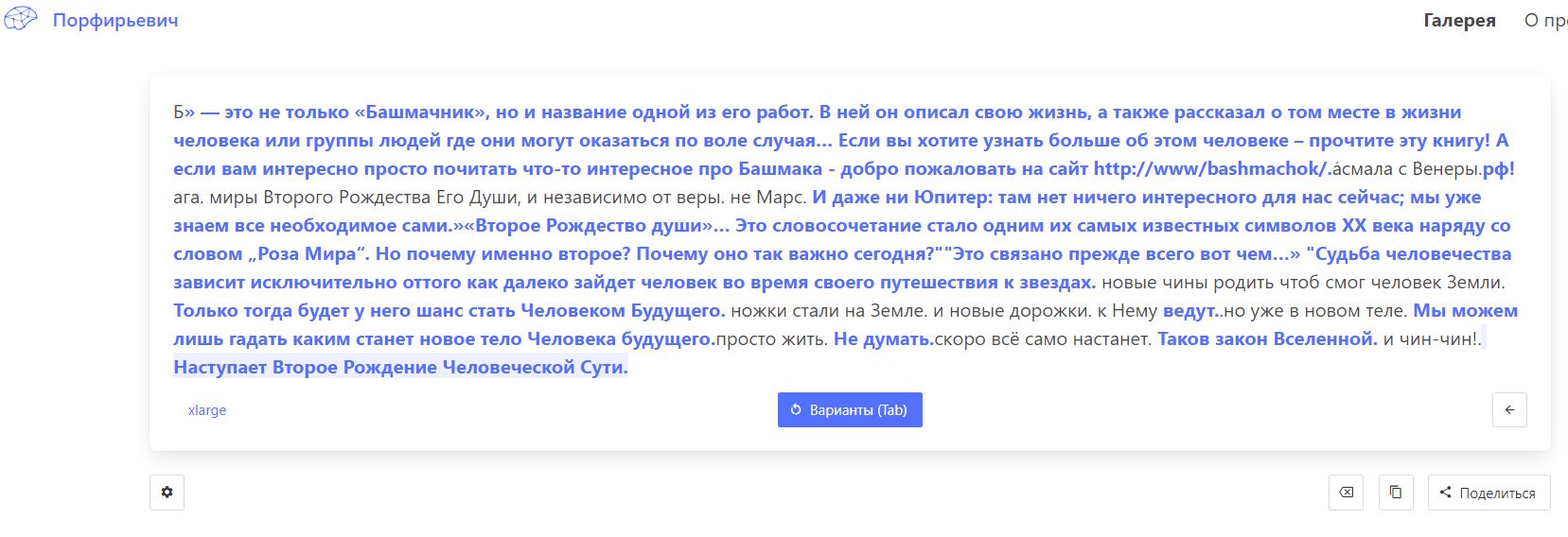Click the Порфирьевич brain logo icon
This screenshot has height=537, width=1568.
21,19
